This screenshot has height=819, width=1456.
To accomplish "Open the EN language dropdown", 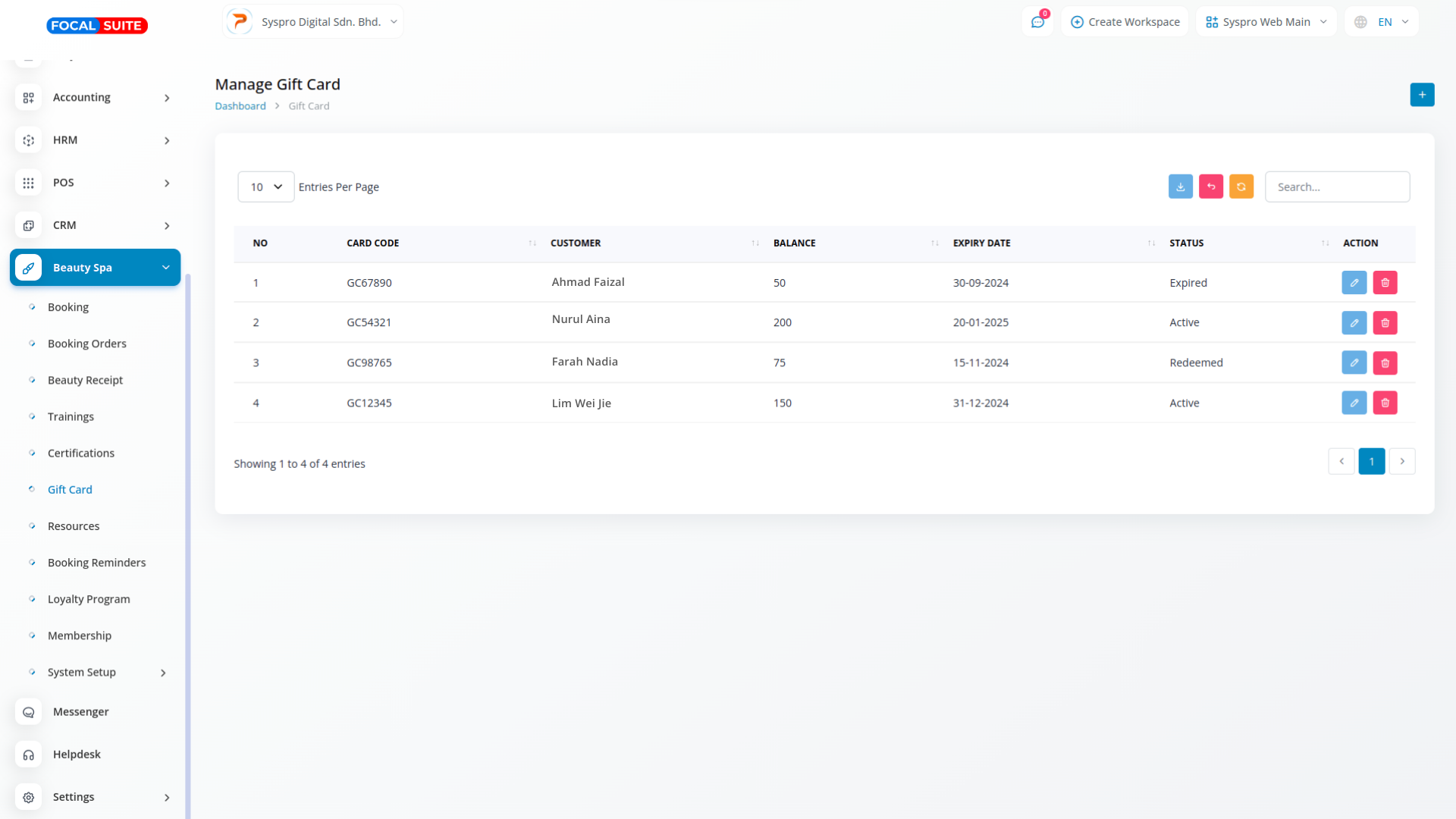I will (1381, 22).
